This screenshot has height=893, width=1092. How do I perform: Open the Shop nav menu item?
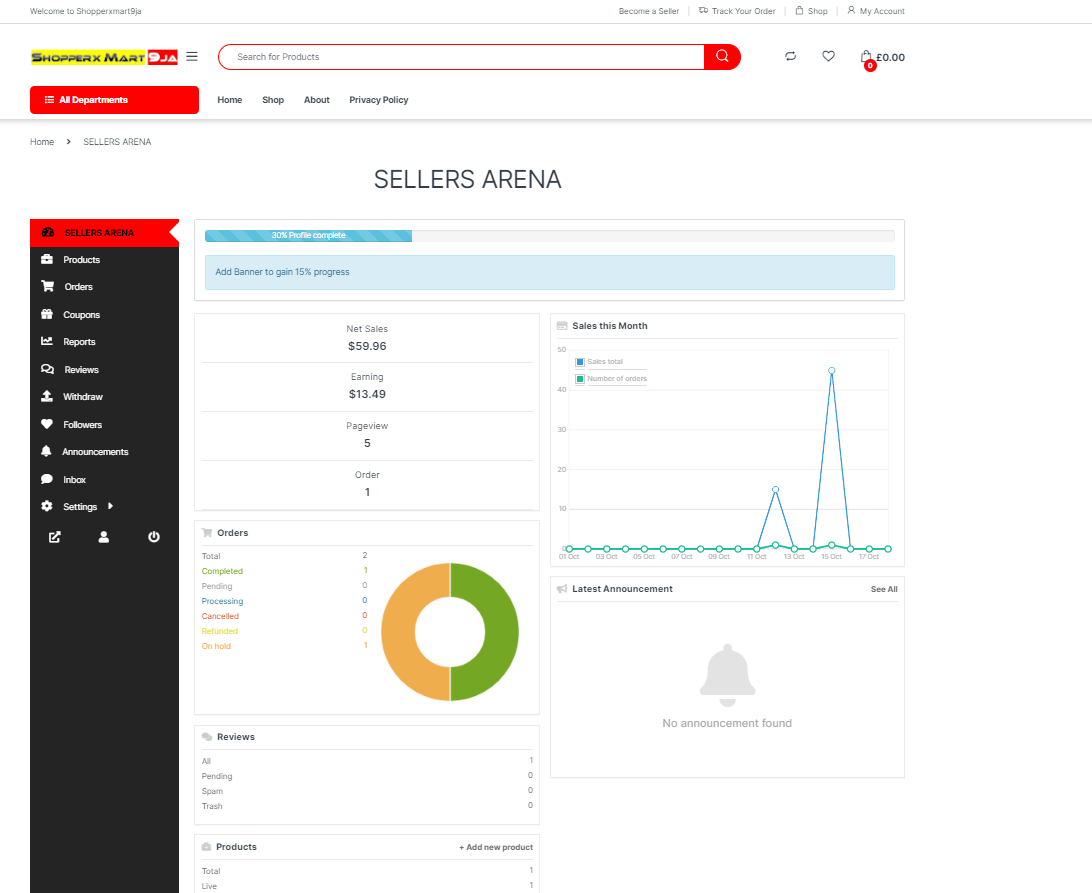tap(273, 100)
